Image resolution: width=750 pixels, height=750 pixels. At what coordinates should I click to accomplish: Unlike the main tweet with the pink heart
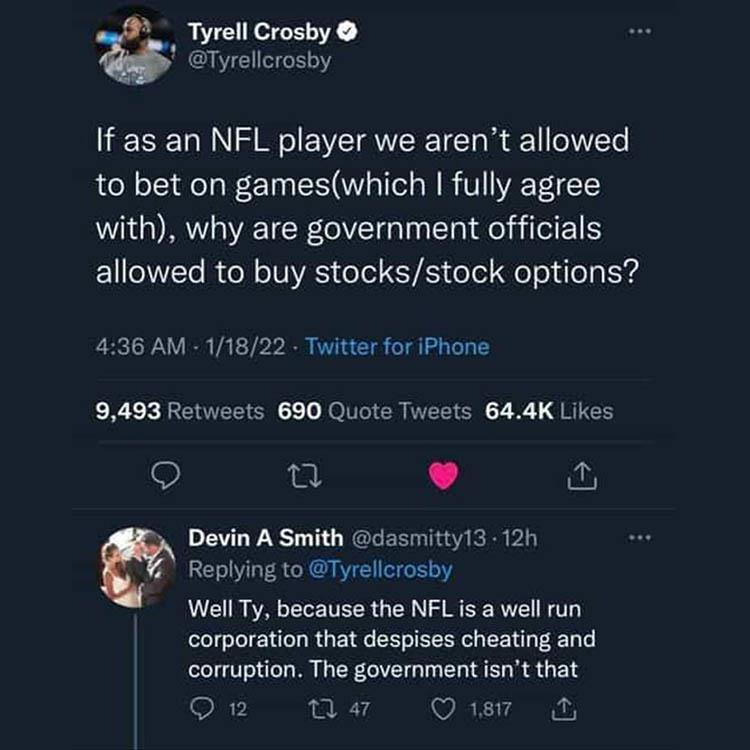(x=443, y=478)
